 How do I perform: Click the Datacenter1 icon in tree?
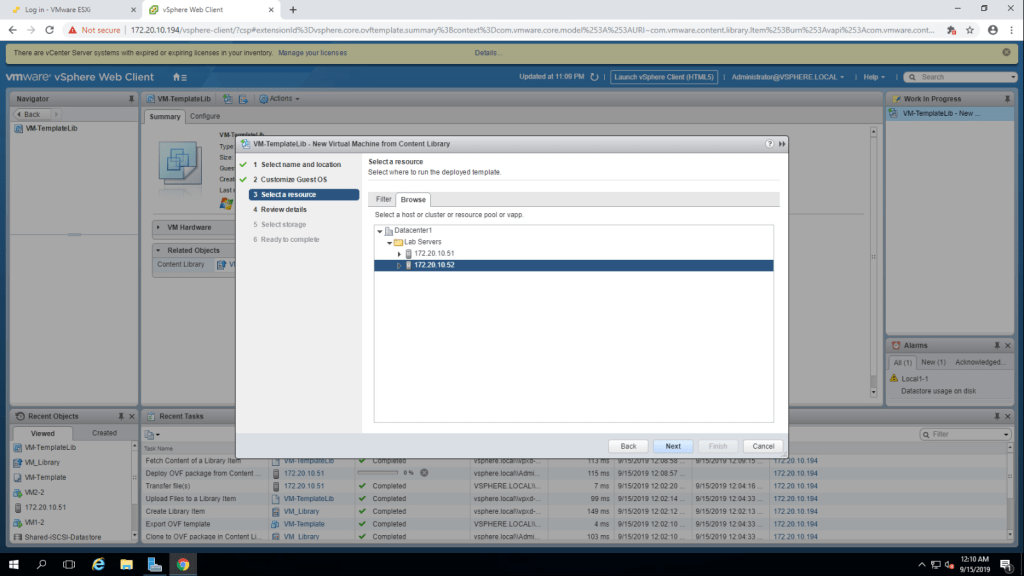(389, 231)
